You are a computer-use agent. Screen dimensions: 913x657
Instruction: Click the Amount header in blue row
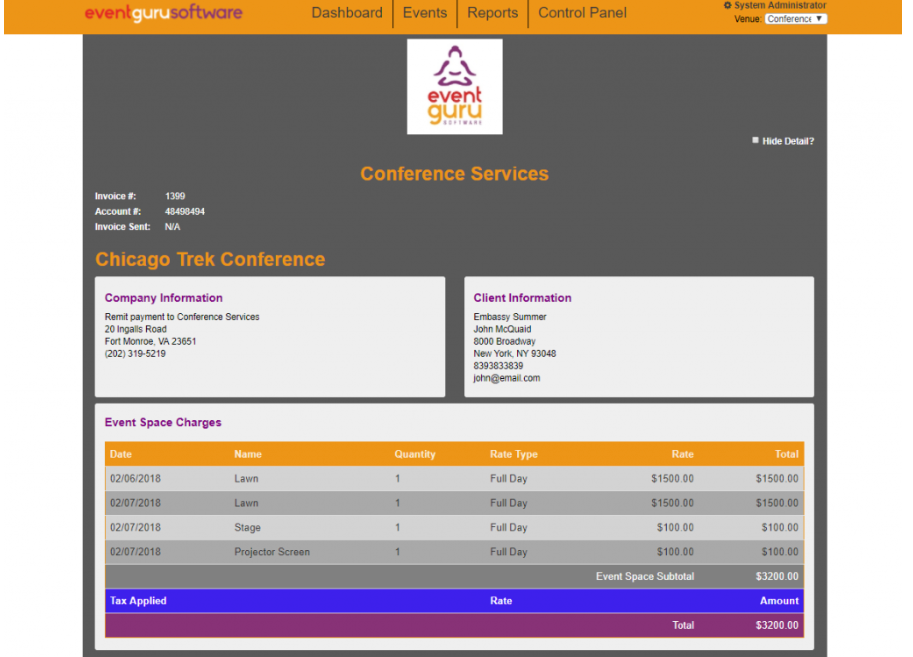(x=779, y=601)
